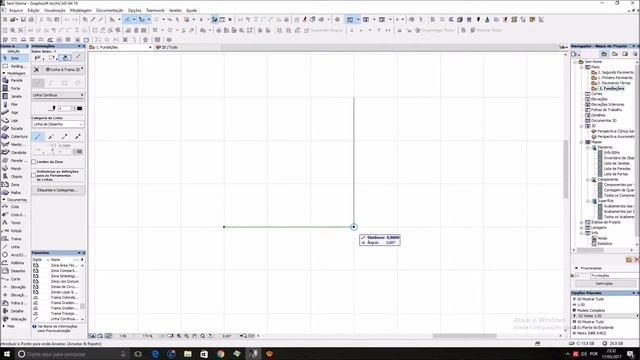Select the arrowhead at start option
The image size is (640, 360).
tap(51, 136)
